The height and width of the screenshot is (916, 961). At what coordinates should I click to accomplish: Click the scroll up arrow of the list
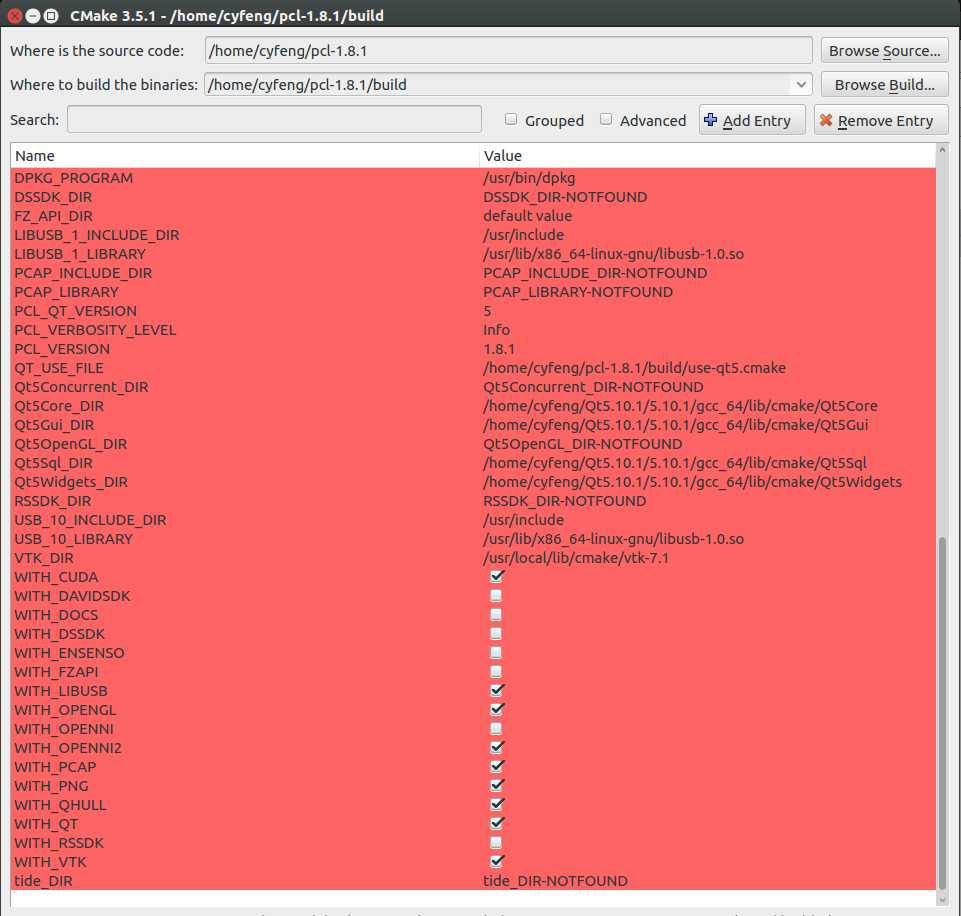click(942, 150)
